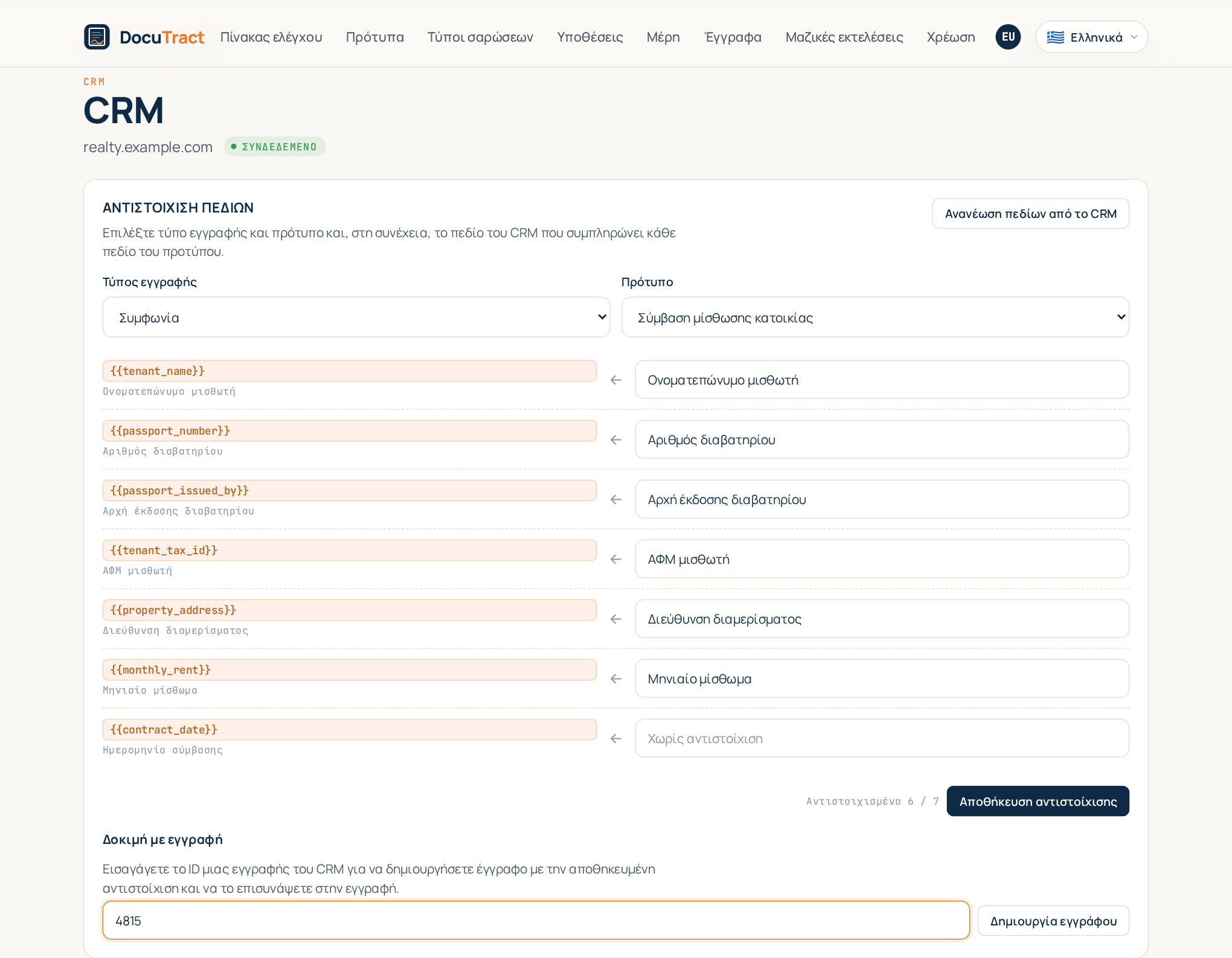Click the Greek flag icon
This screenshot has width=1232, height=958.
1055,37
